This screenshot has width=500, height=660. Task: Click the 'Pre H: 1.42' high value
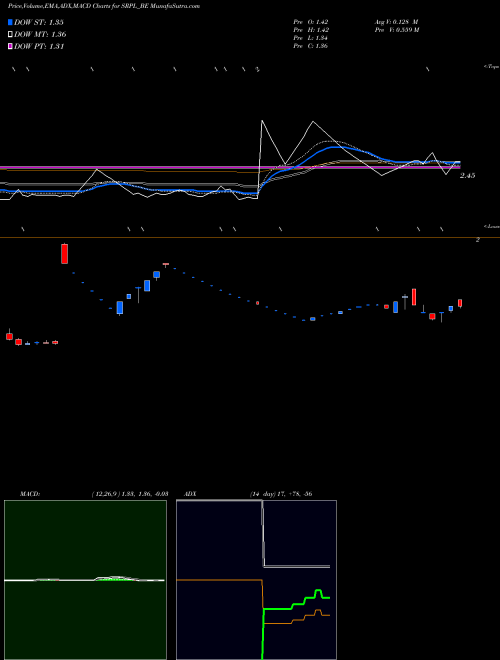tap(311, 30)
